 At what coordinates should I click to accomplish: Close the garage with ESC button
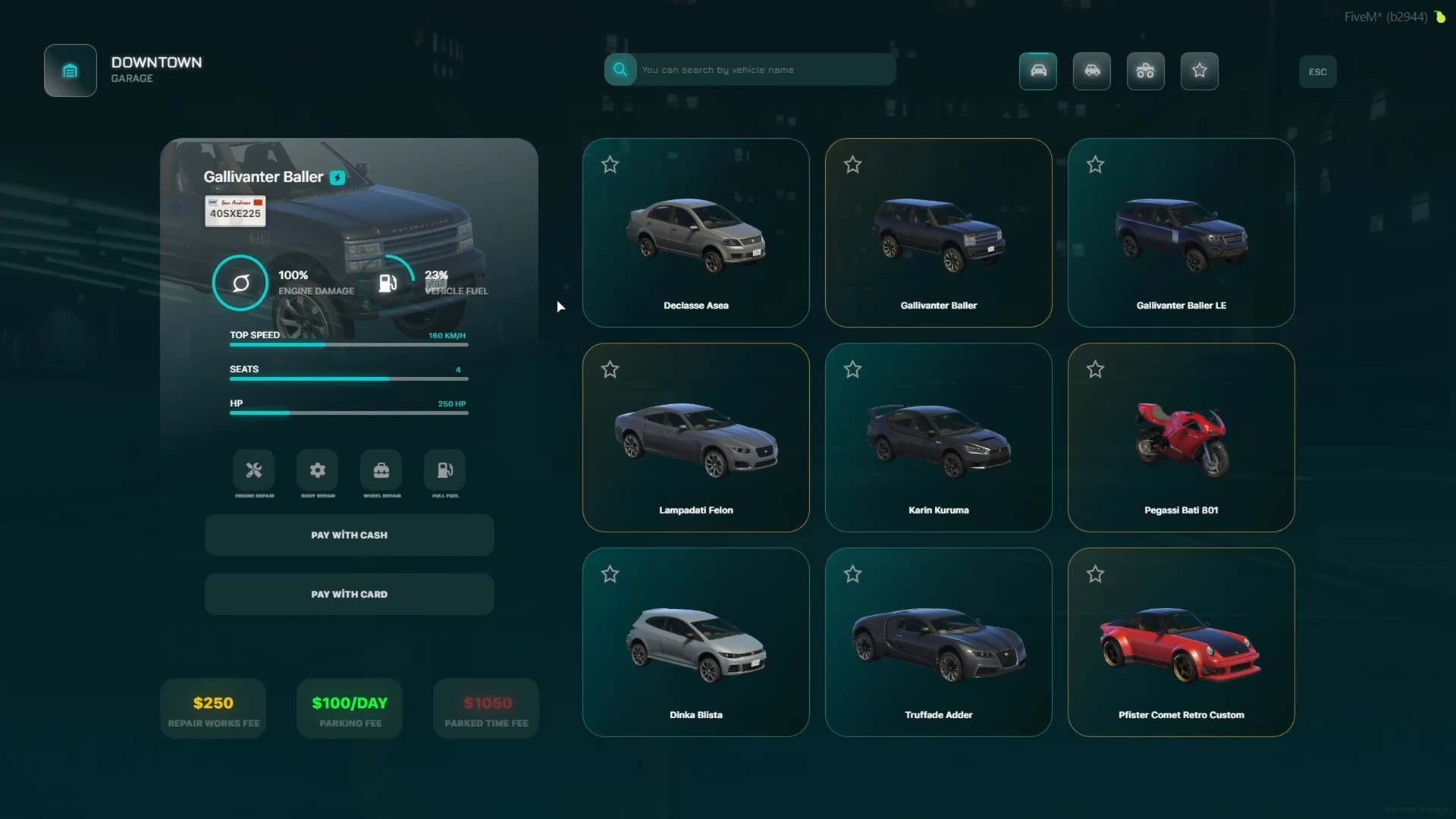1318,72
